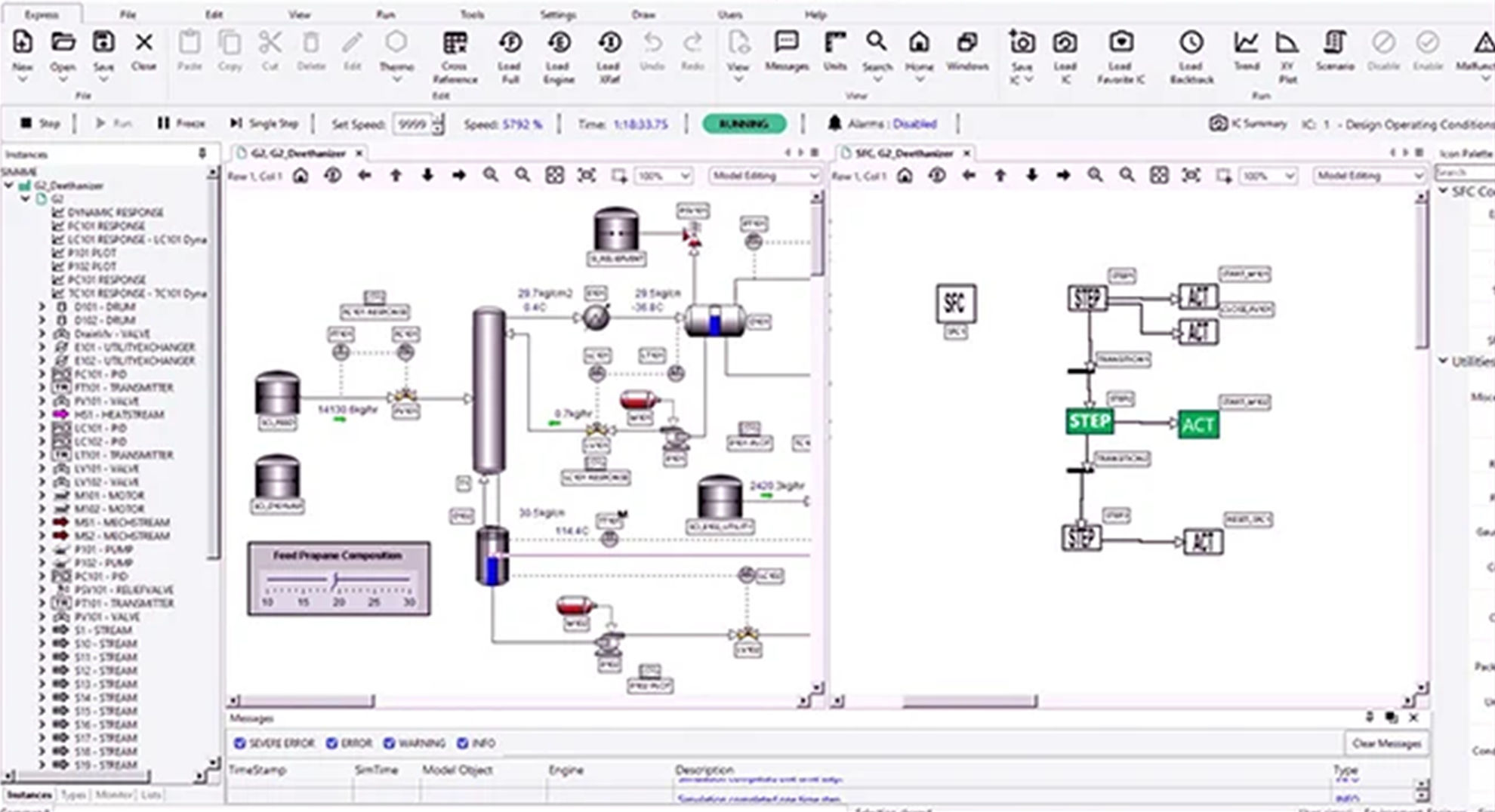
Task: Open the Trend chart tool
Action: tap(1246, 42)
